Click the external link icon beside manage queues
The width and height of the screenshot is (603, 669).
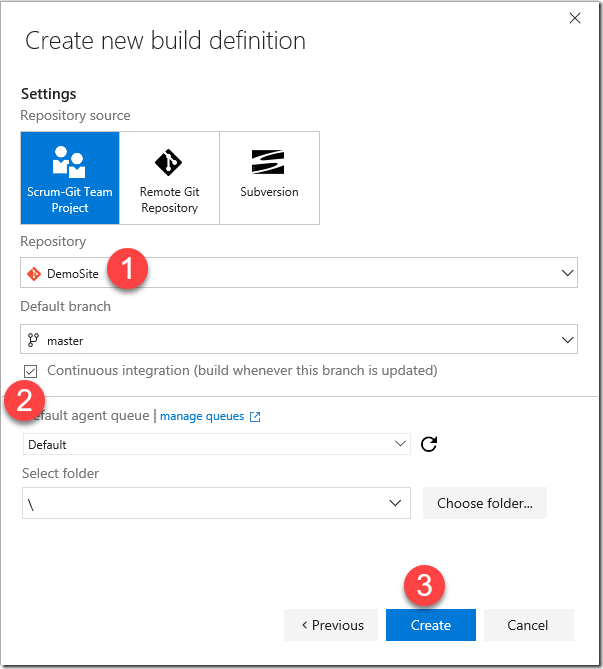point(255,417)
